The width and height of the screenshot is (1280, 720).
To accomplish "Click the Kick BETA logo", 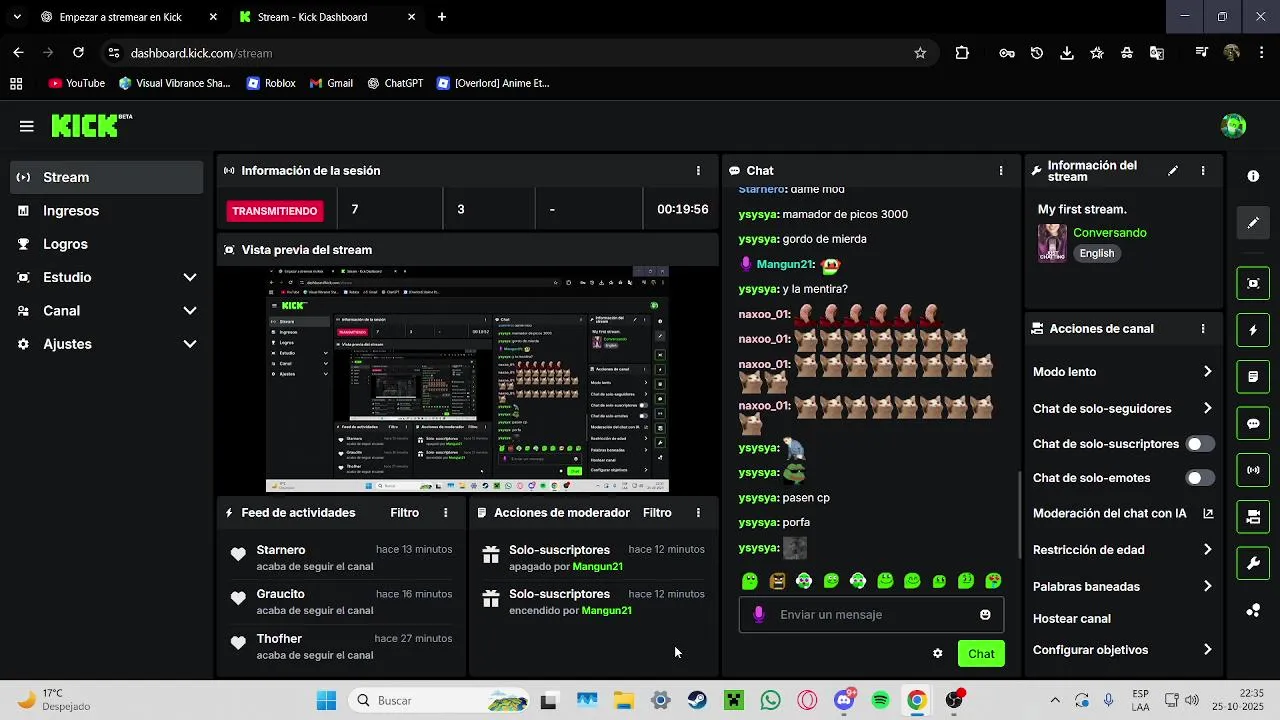I will (x=91, y=125).
